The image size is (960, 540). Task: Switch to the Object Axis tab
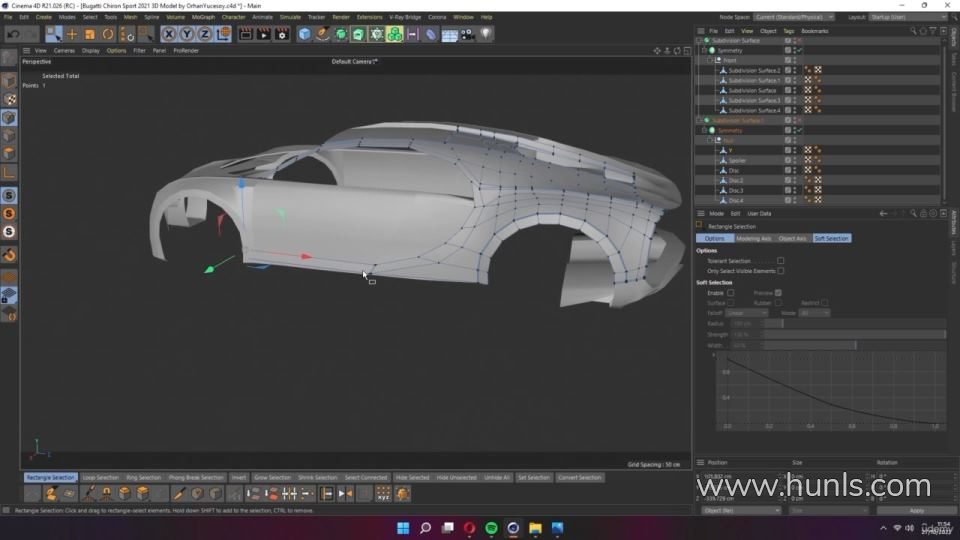tap(792, 238)
